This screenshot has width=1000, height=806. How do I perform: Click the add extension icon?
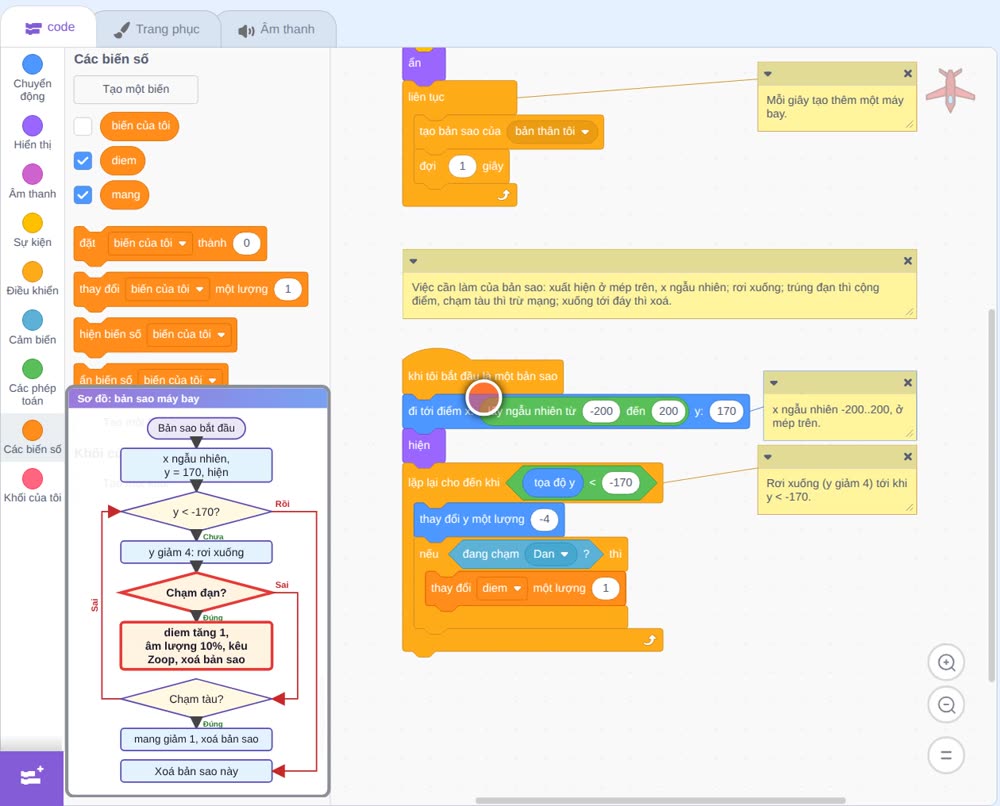coord(32,777)
